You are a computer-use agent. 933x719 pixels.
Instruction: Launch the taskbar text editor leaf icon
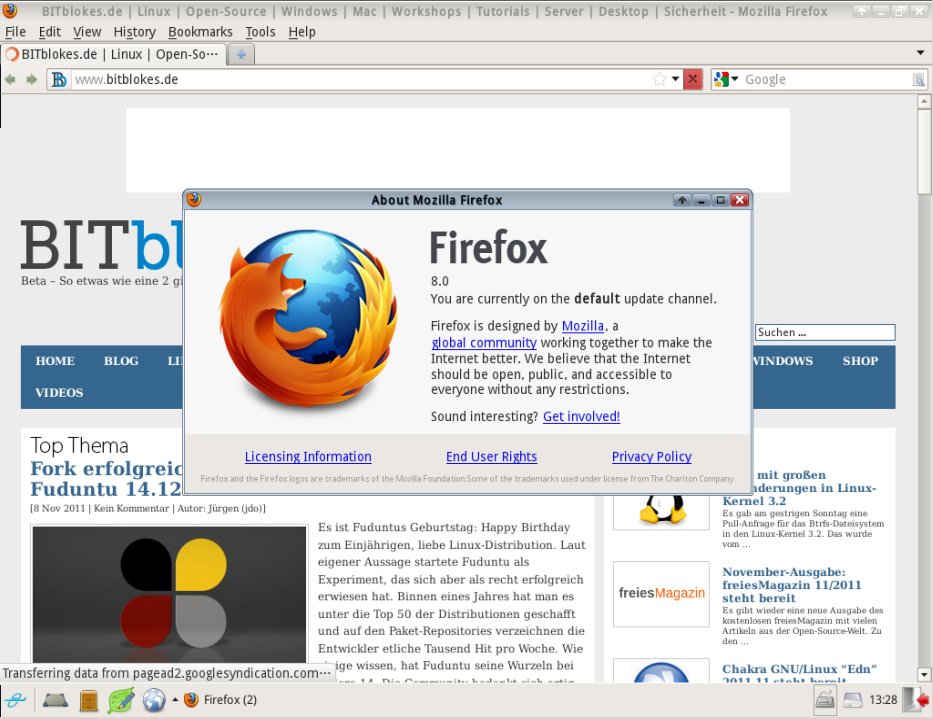click(121, 700)
